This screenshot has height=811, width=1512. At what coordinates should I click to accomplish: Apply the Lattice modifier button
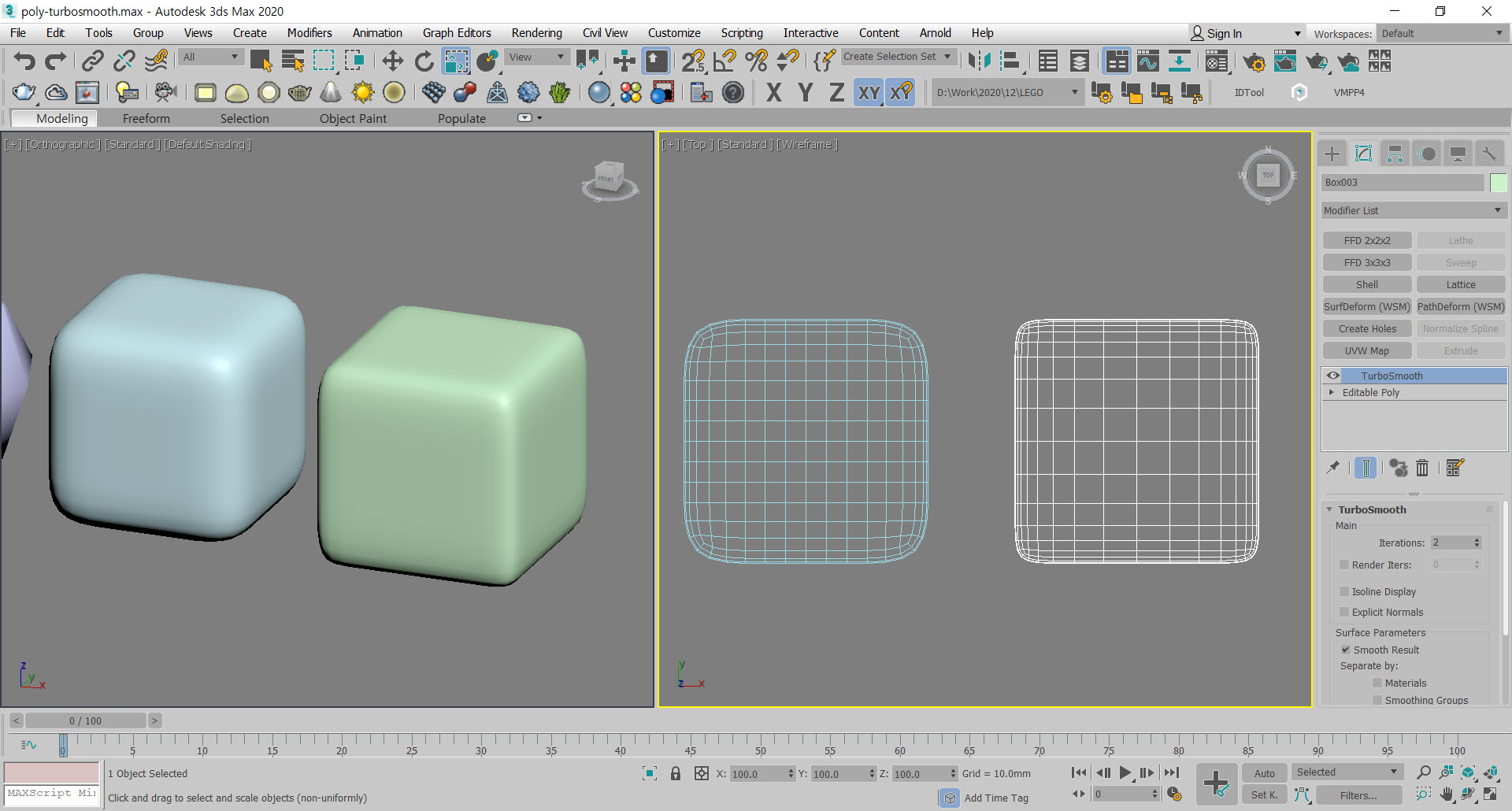(1461, 284)
